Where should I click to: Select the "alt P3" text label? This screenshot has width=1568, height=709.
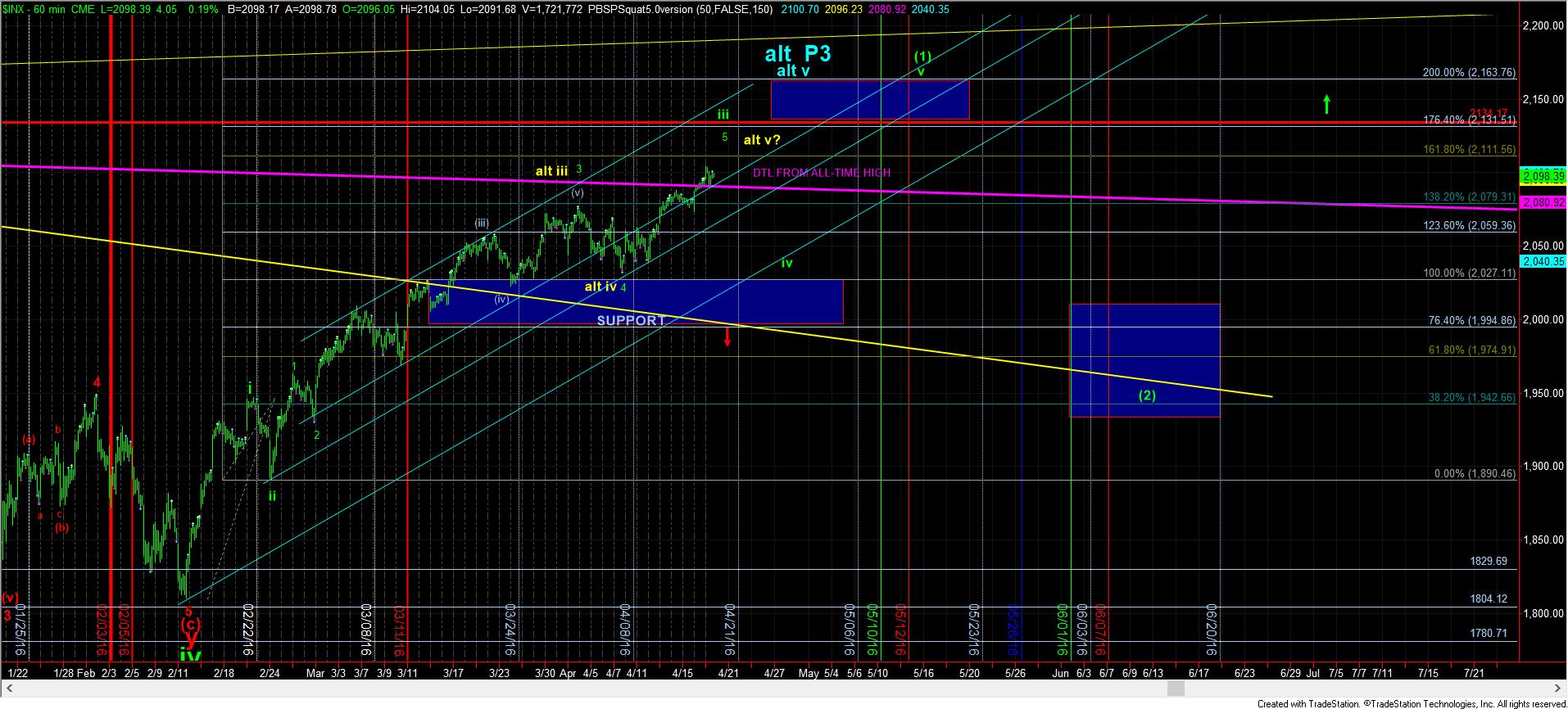797,54
